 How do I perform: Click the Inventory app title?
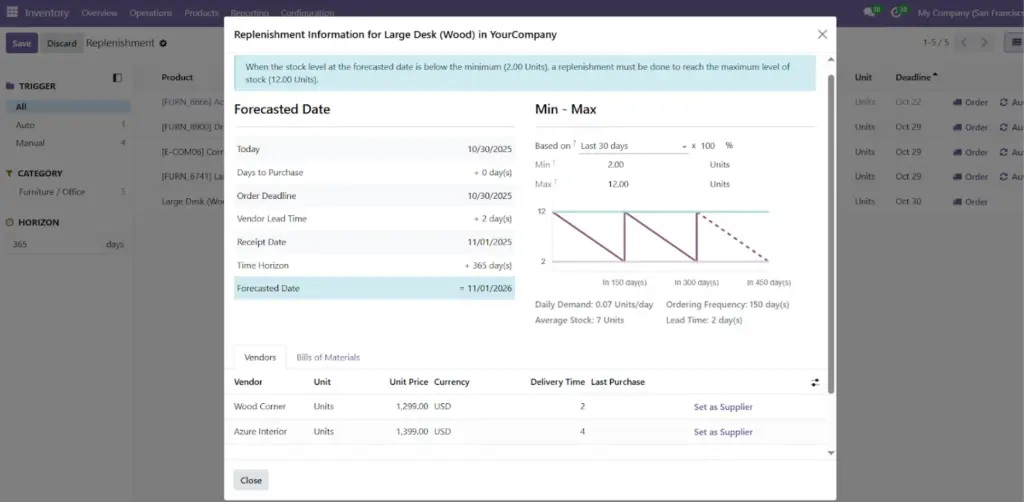click(x=46, y=13)
